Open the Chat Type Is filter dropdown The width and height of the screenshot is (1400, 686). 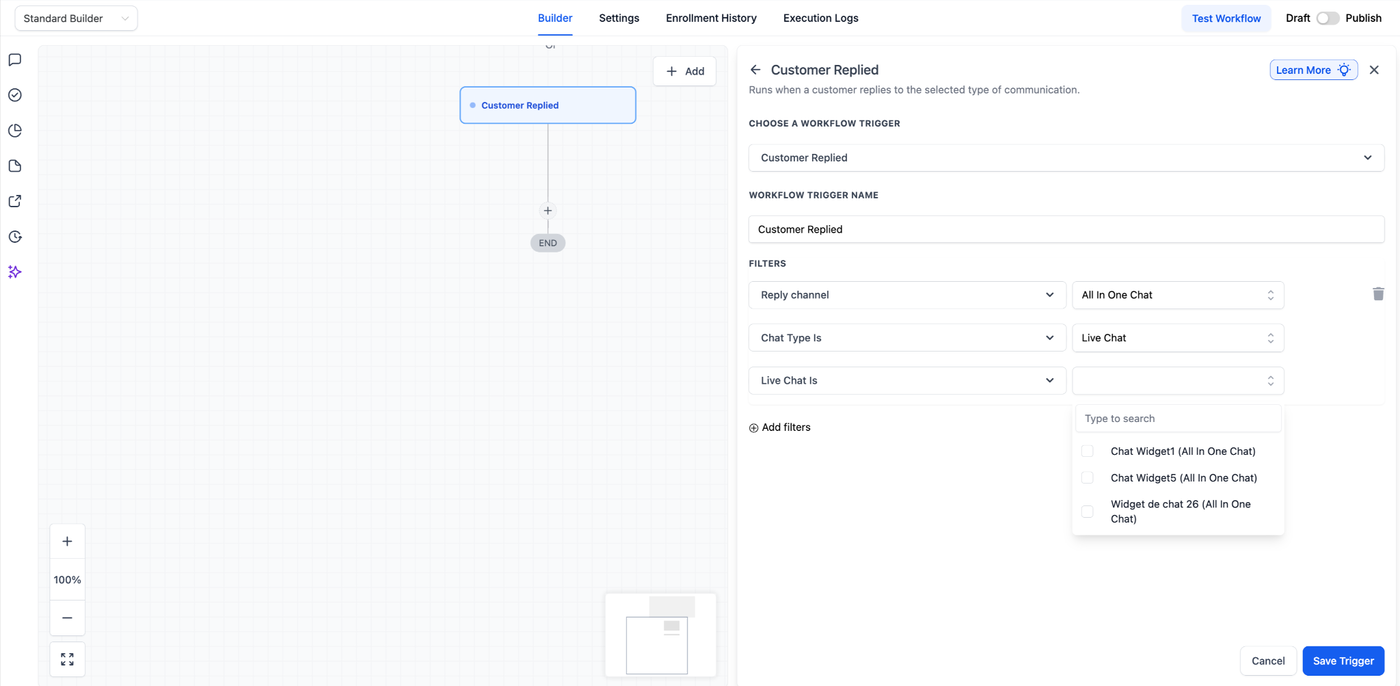[x=907, y=338]
